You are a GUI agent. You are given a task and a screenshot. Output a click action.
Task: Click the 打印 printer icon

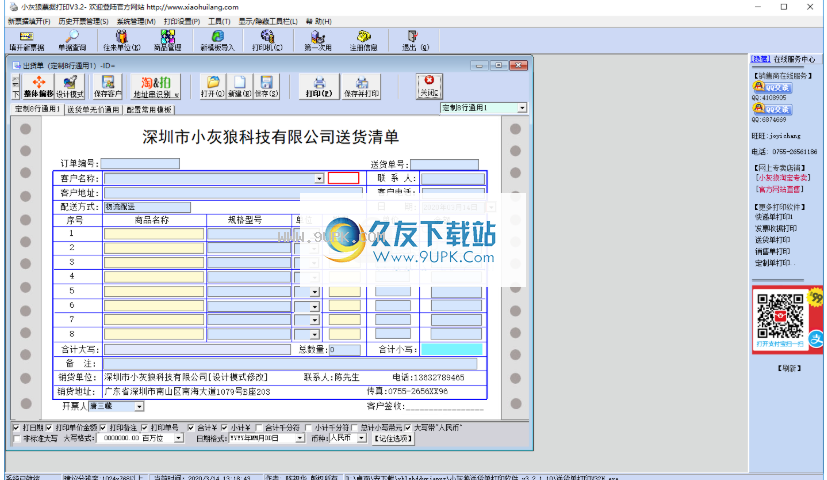319,87
